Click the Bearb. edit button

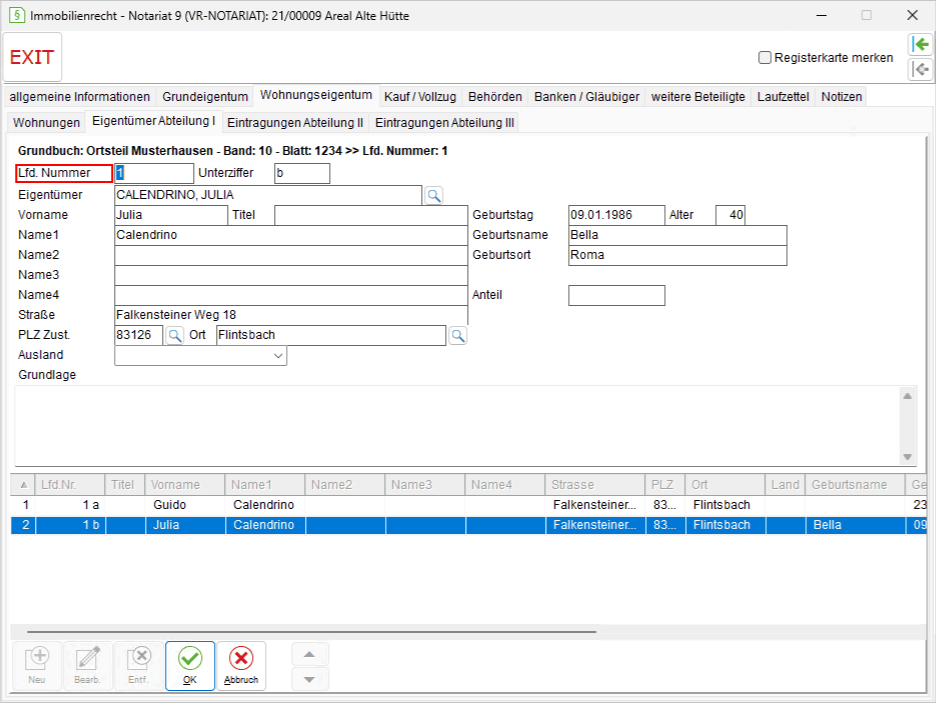(x=88, y=666)
